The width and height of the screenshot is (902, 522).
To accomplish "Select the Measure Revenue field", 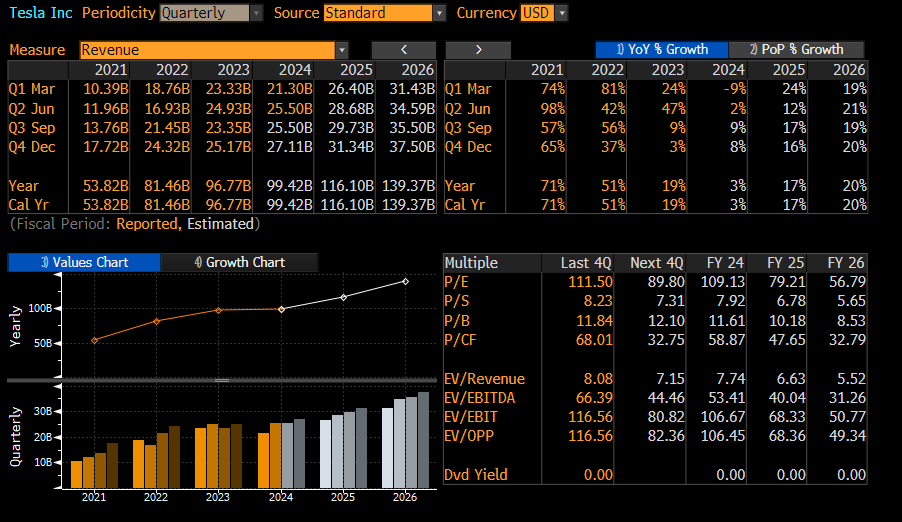I will click(x=207, y=50).
